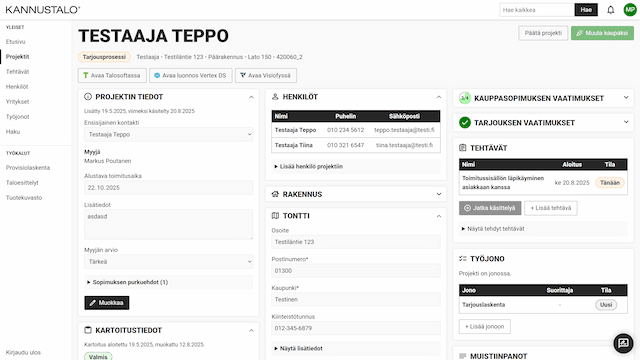Viewport: 640px width, 360px height.
Task: Click the Kartoitustiedot calendar icon
Action: (x=88, y=330)
